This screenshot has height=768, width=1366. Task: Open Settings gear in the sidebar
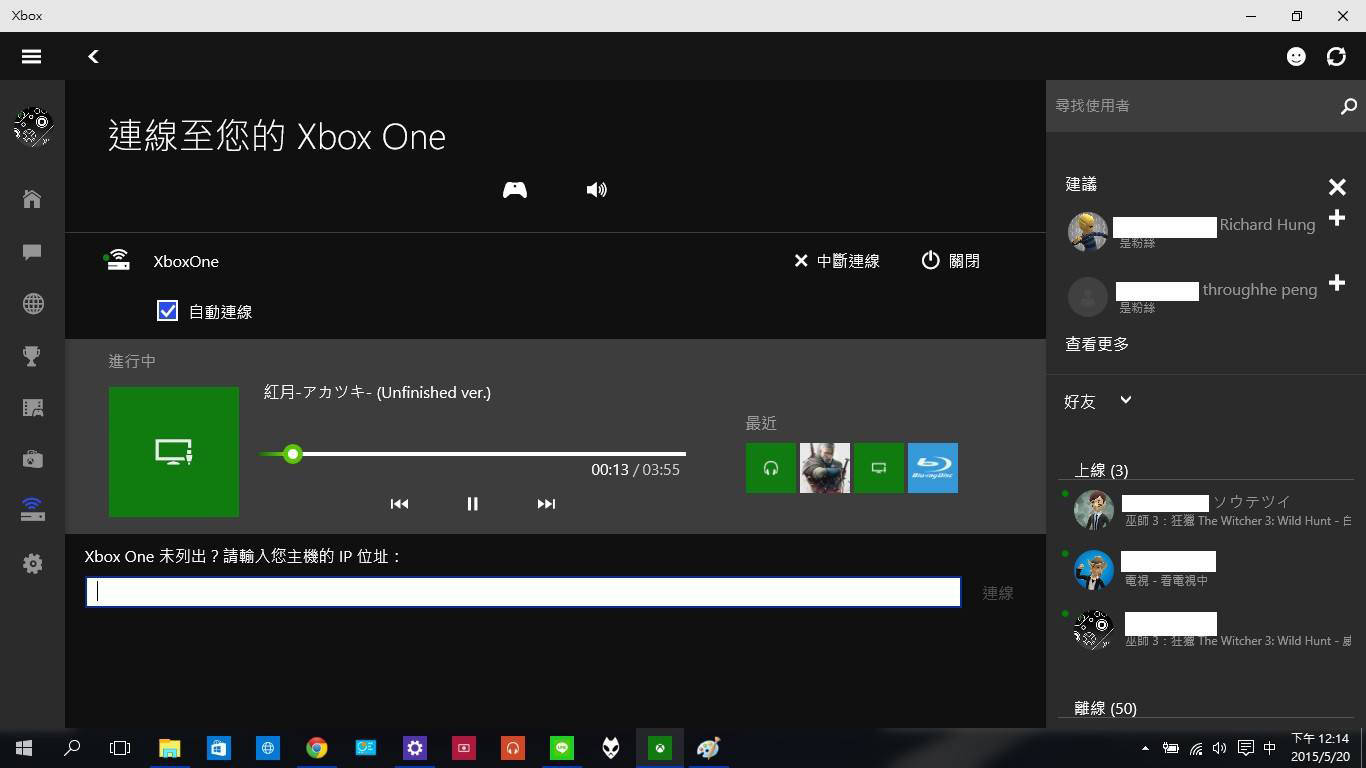[32, 564]
